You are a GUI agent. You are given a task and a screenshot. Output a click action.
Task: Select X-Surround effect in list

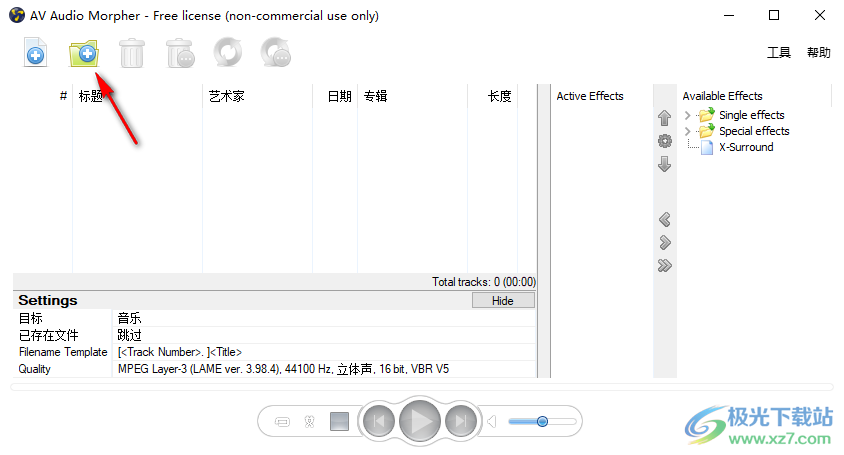745,147
